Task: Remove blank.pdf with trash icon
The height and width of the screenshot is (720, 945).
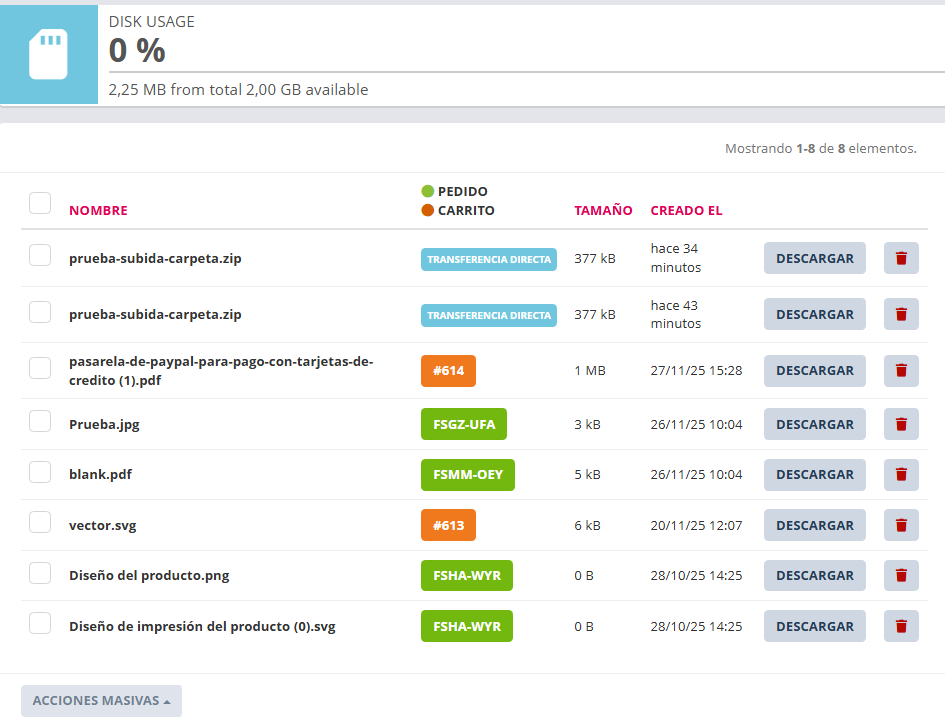Action: click(x=901, y=475)
